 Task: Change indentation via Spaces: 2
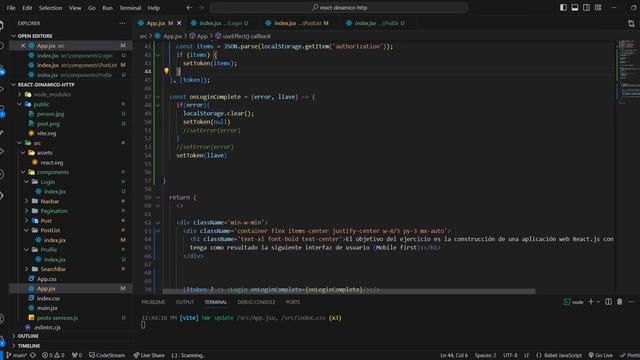click(x=485, y=355)
